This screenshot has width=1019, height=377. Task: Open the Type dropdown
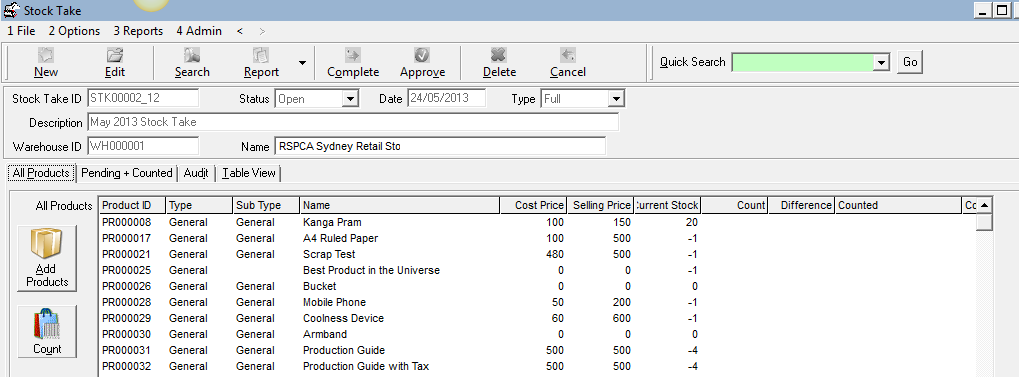tap(616, 99)
